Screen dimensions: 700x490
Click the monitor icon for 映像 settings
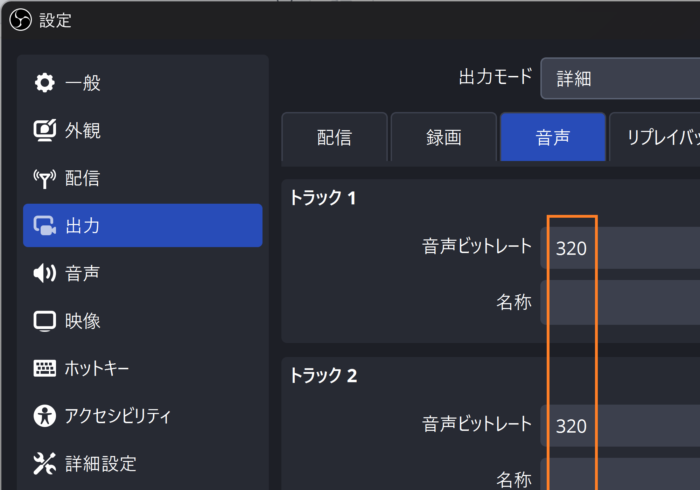(x=45, y=321)
